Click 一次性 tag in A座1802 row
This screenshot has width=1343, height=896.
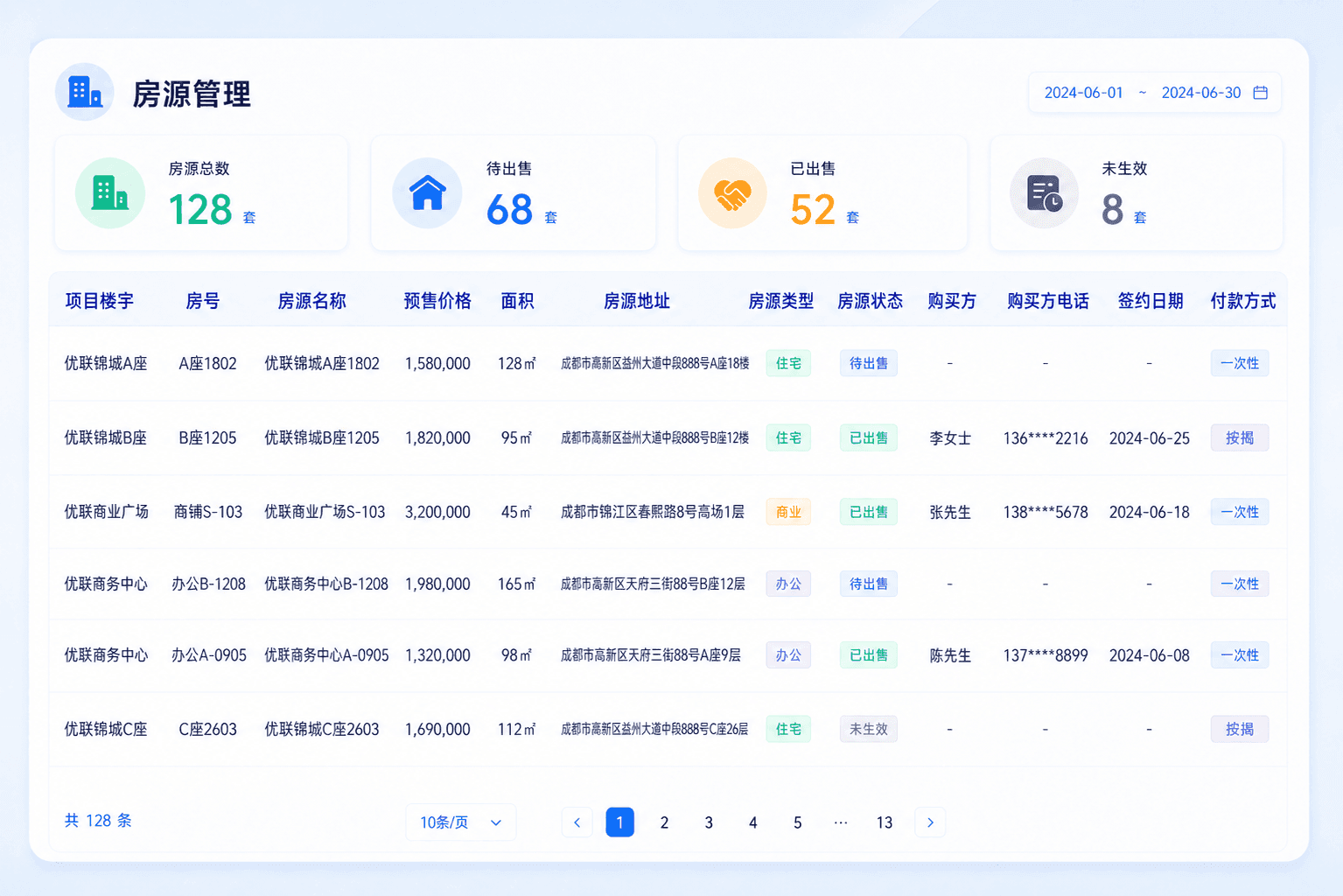point(1240,363)
